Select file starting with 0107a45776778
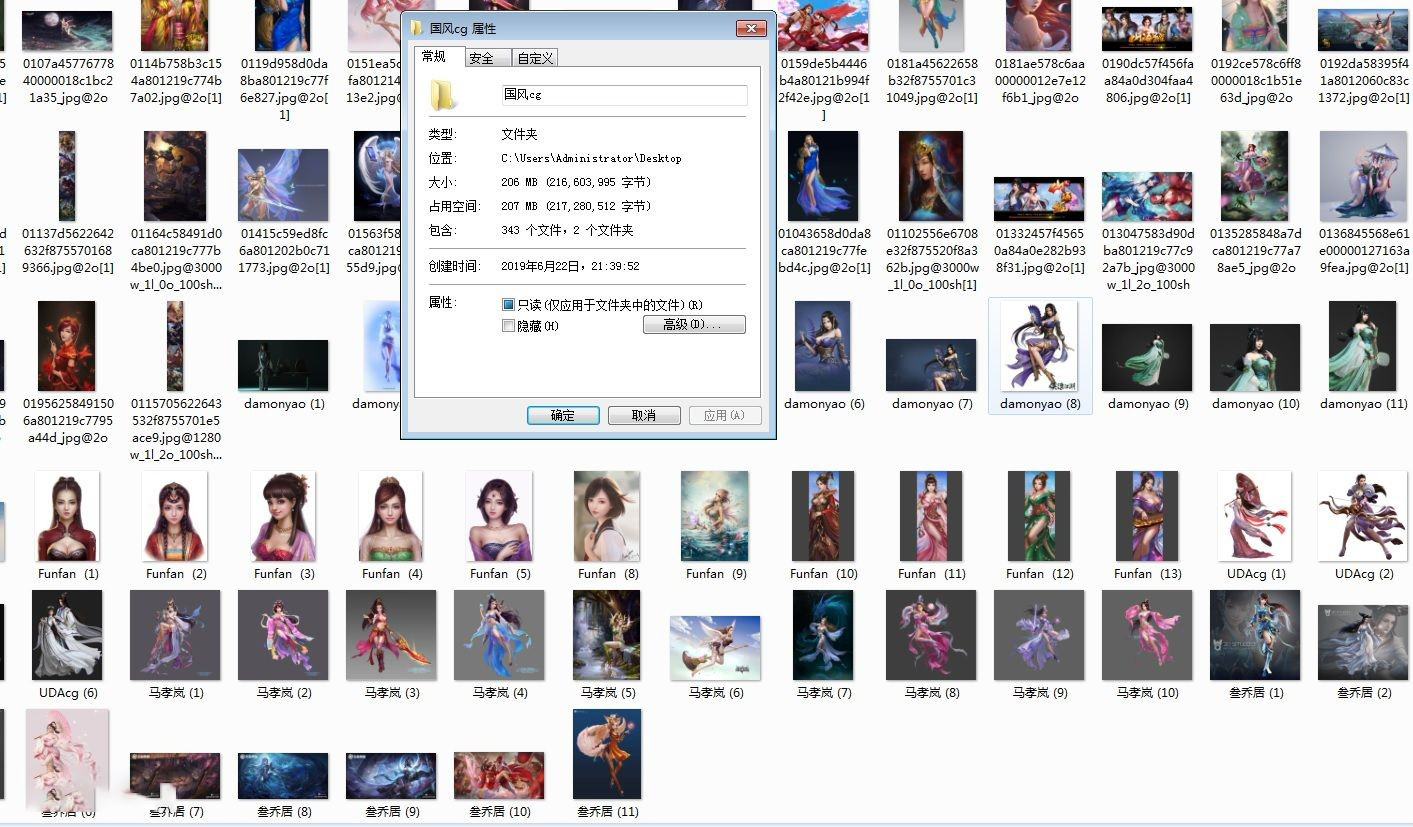 tap(67, 30)
